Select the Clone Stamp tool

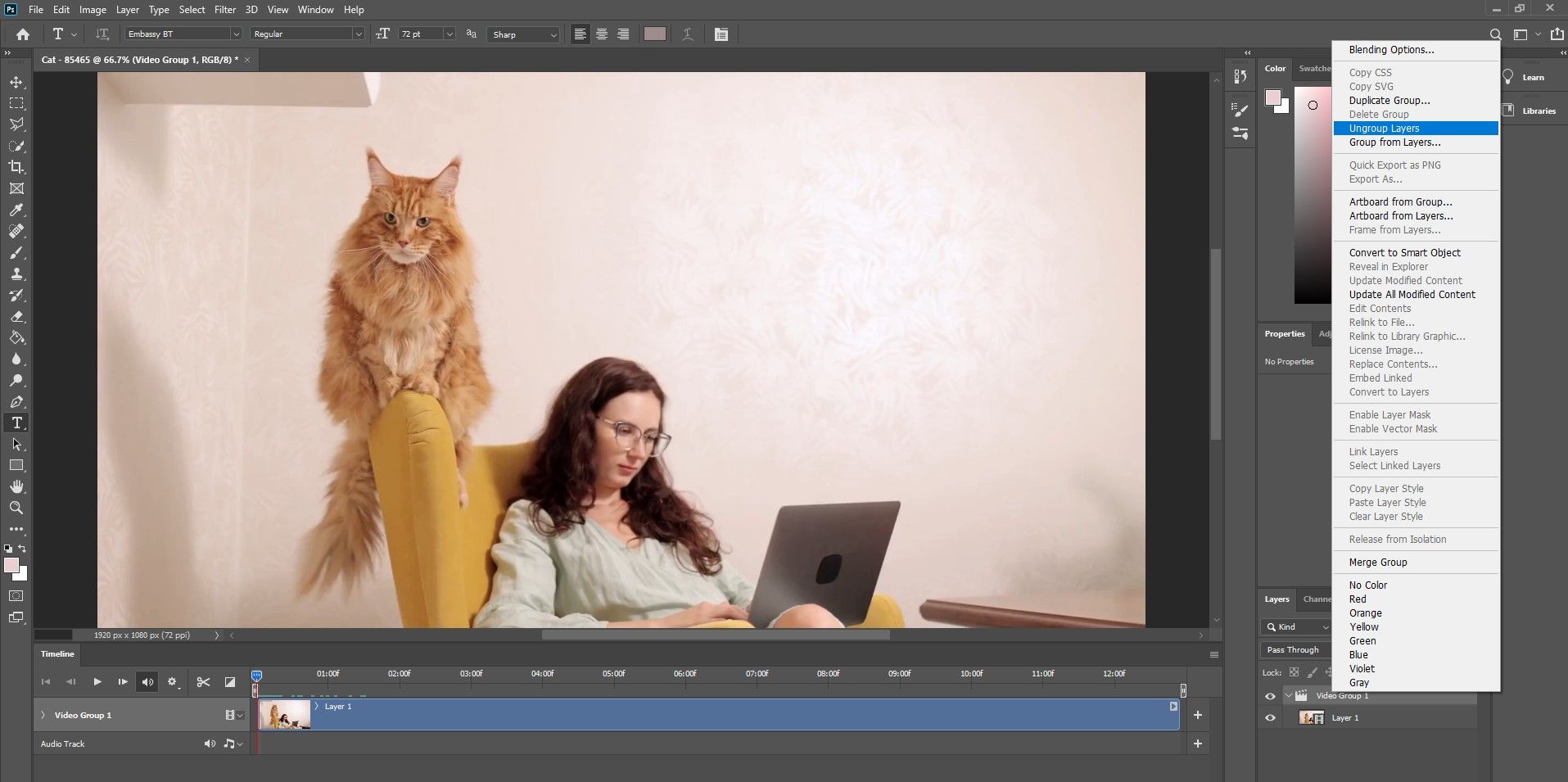click(16, 273)
